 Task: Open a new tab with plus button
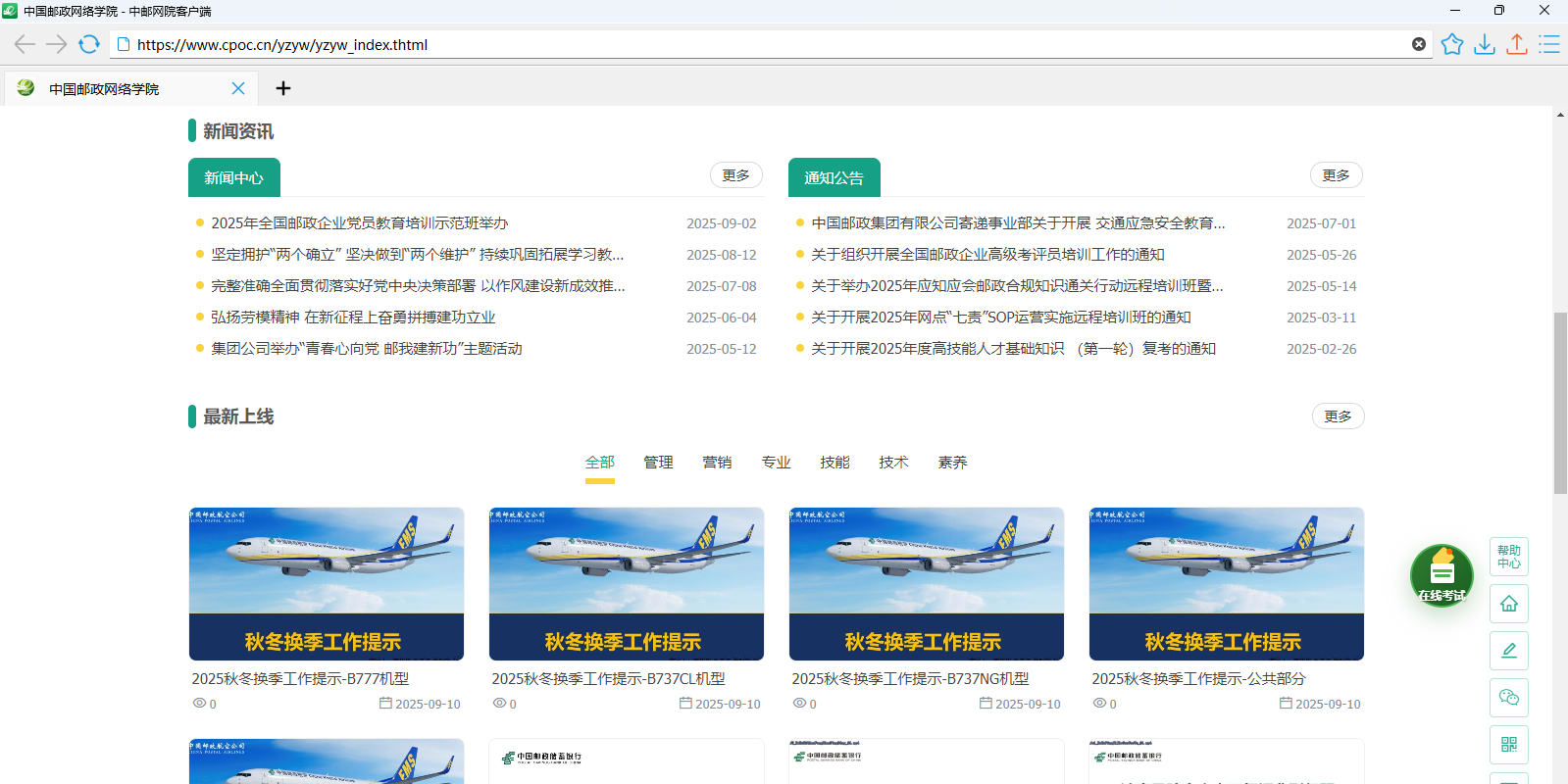tap(283, 88)
